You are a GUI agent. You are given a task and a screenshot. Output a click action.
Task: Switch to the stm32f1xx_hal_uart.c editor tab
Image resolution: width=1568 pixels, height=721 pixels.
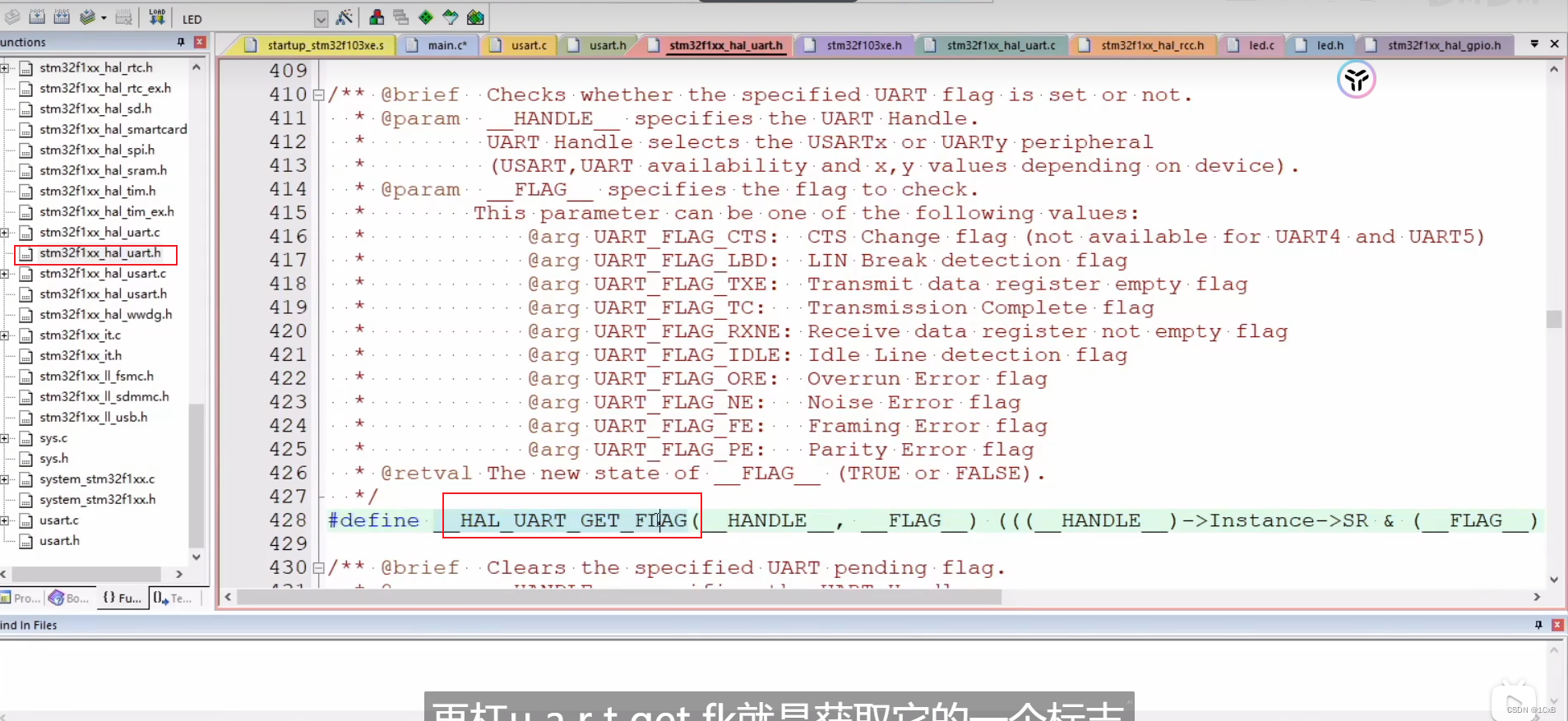992,45
